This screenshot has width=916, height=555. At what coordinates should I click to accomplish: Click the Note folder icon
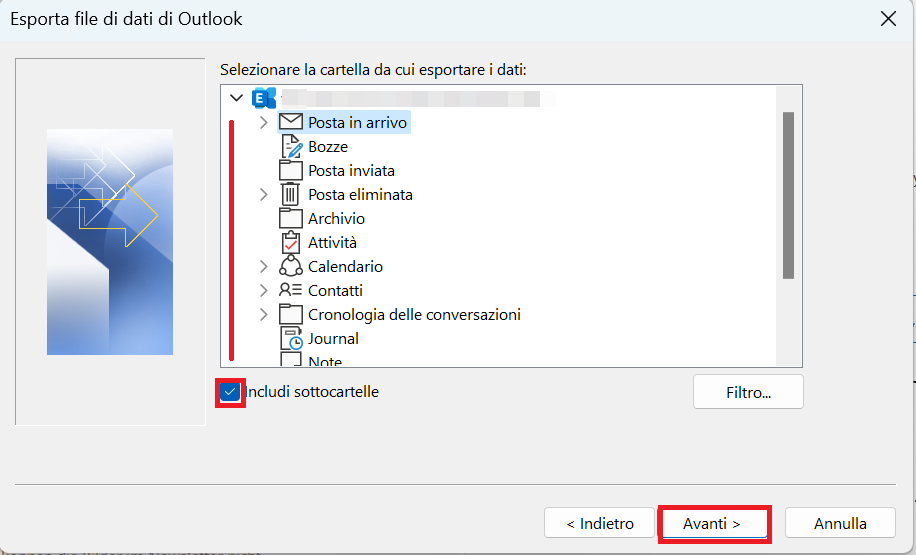click(x=291, y=358)
